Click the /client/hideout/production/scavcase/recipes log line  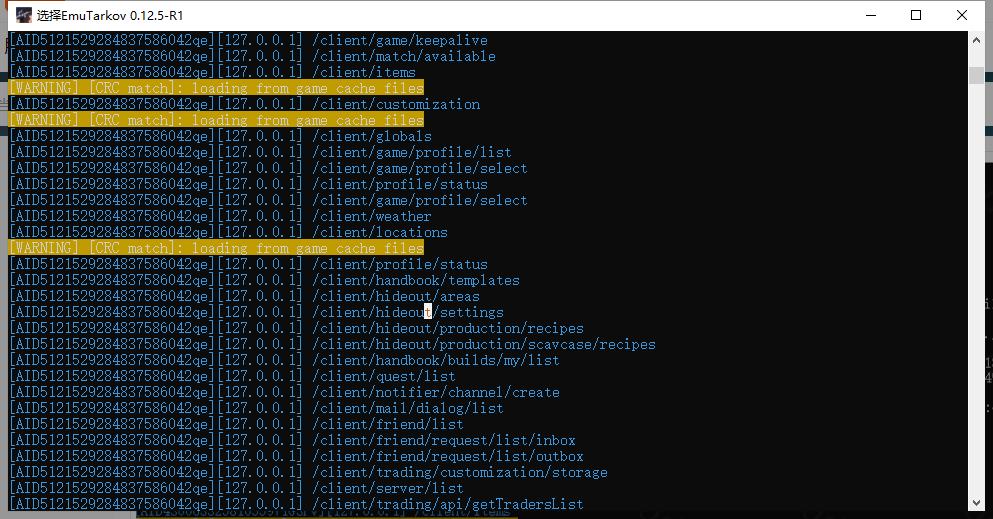(x=332, y=344)
